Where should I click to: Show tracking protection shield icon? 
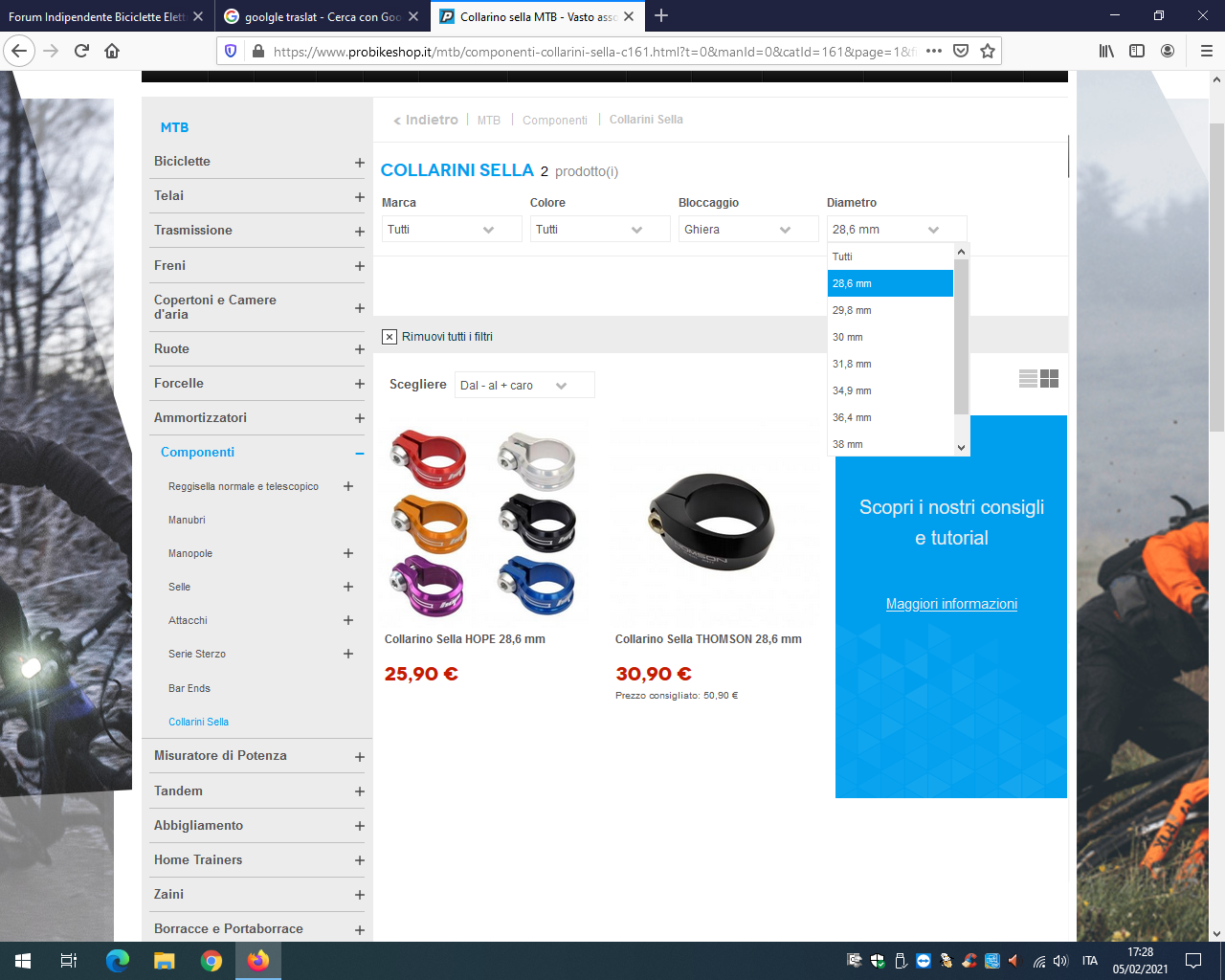pyautogui.click(x=231, y=51)
